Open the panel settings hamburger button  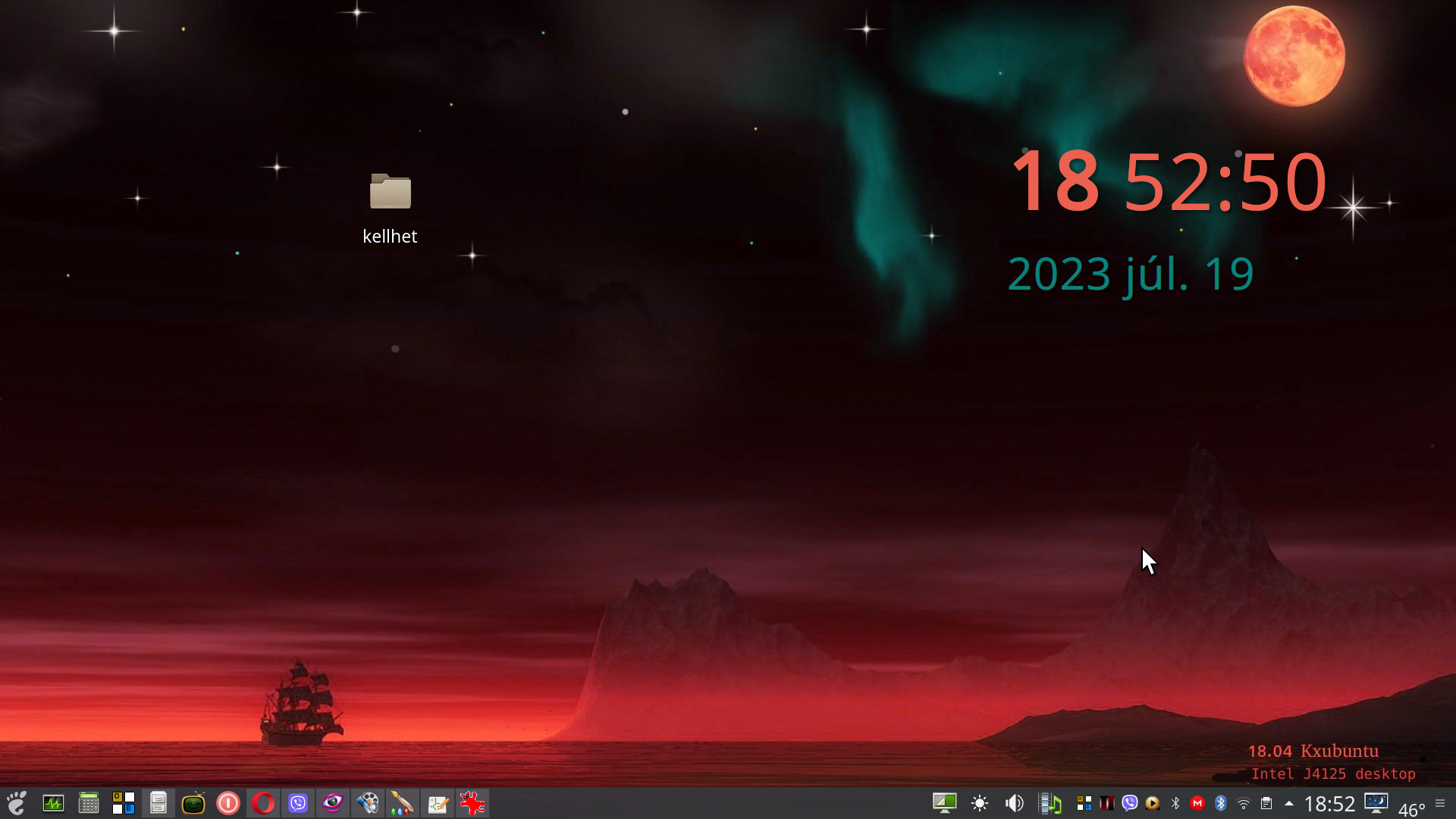[x=1440, y=803]
